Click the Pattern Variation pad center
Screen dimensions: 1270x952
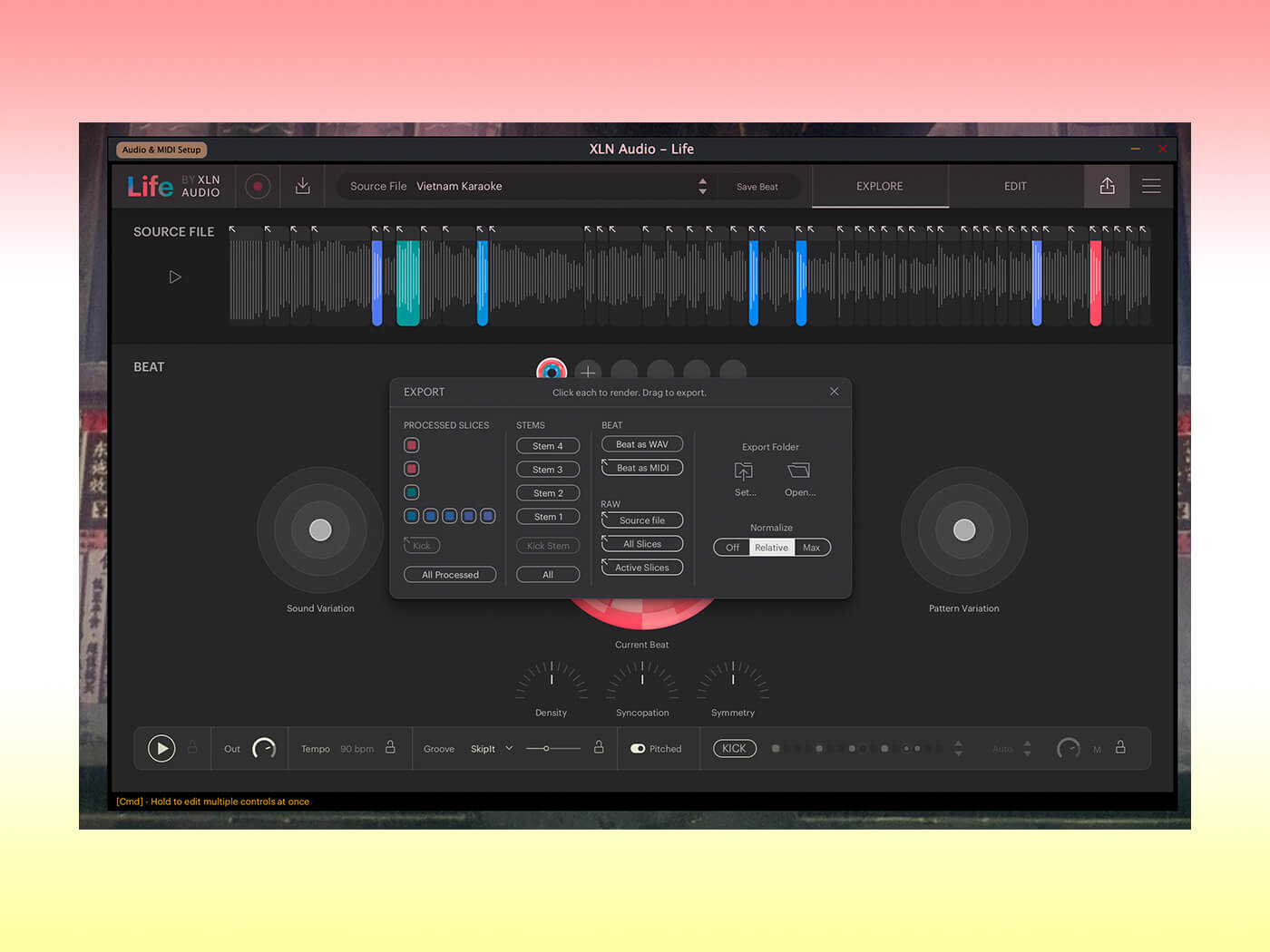coord(964,530)
